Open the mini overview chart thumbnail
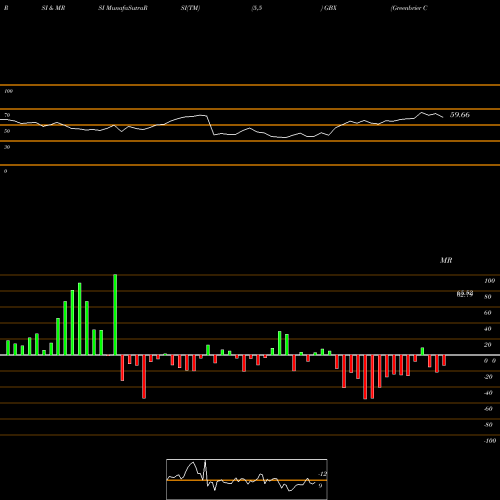The image size is (500, 500). tap(247, 479)
